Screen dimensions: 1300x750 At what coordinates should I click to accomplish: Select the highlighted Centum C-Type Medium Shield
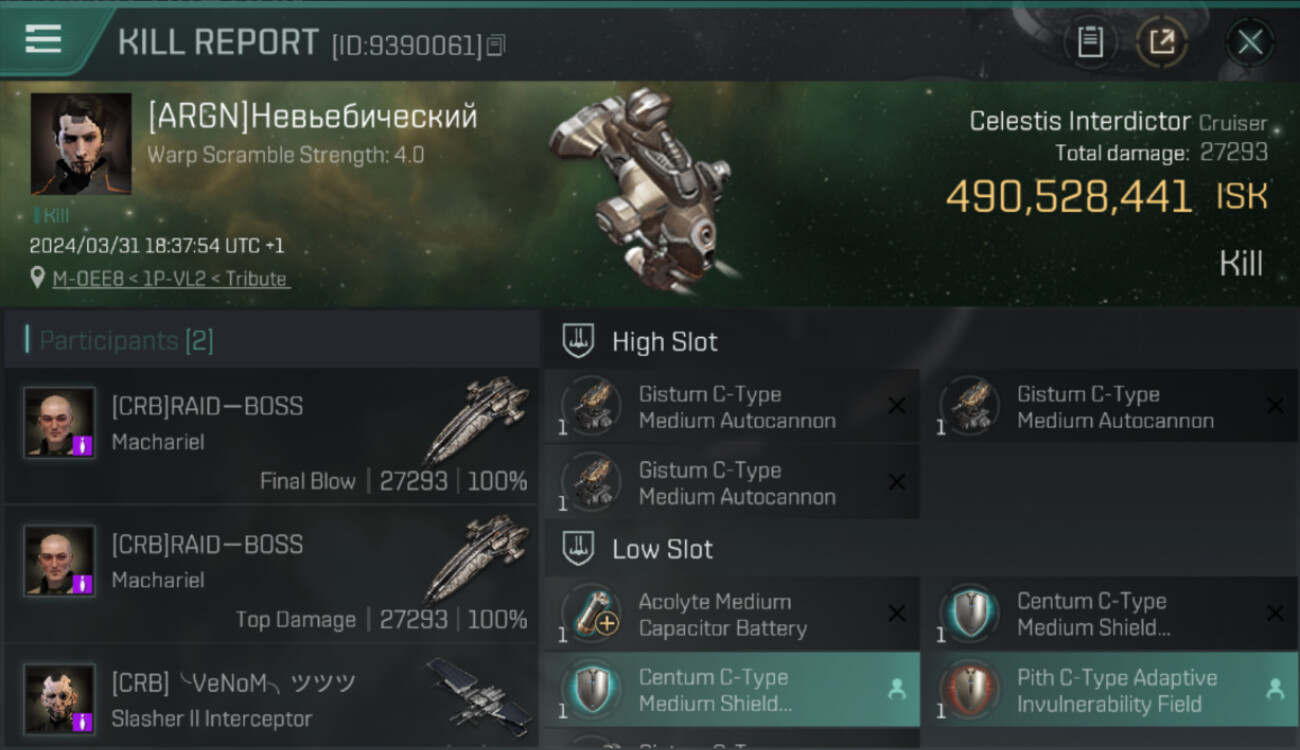click(732, 689)
